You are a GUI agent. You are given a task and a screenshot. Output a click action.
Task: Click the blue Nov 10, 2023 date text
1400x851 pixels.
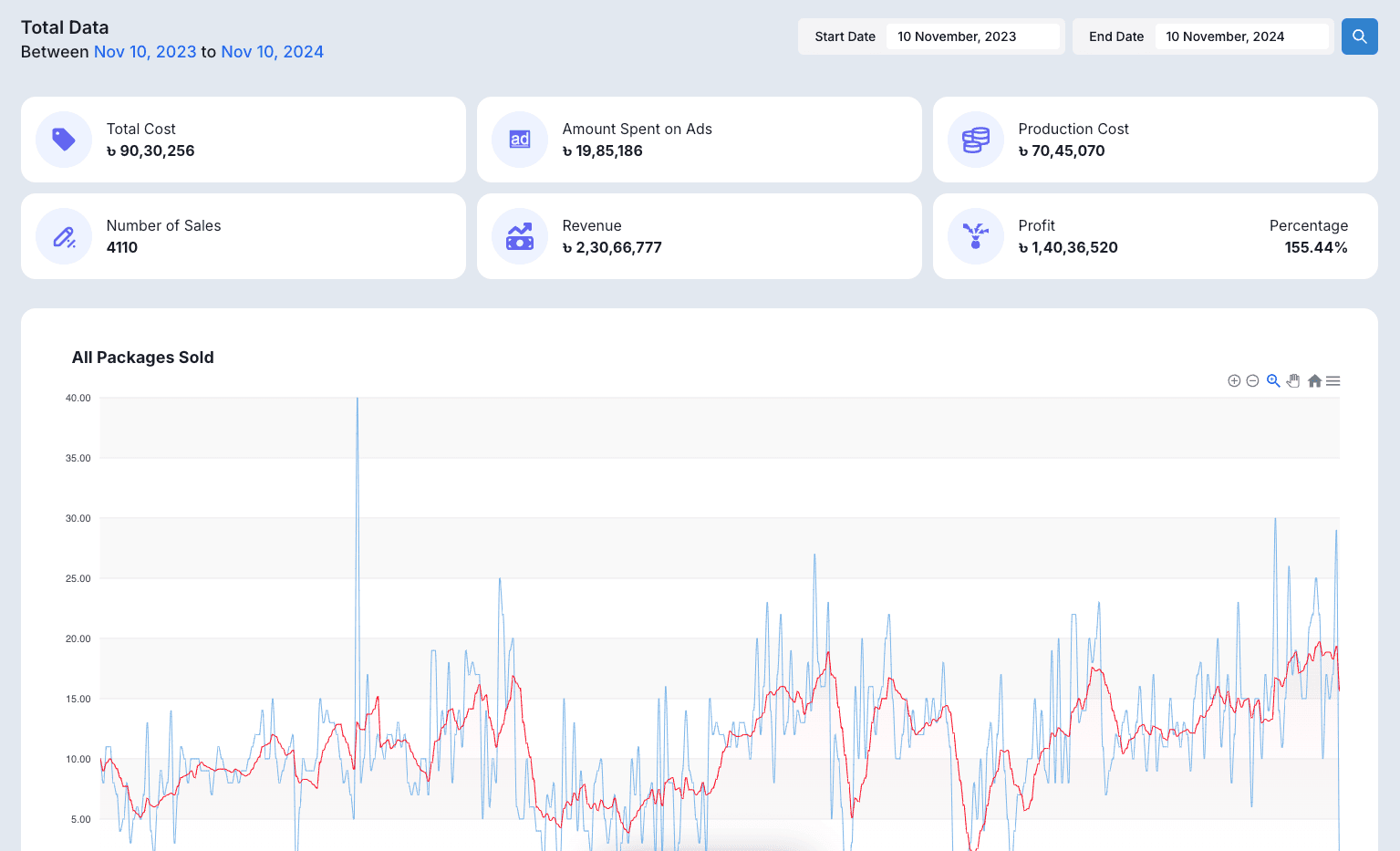click(145, 52)
